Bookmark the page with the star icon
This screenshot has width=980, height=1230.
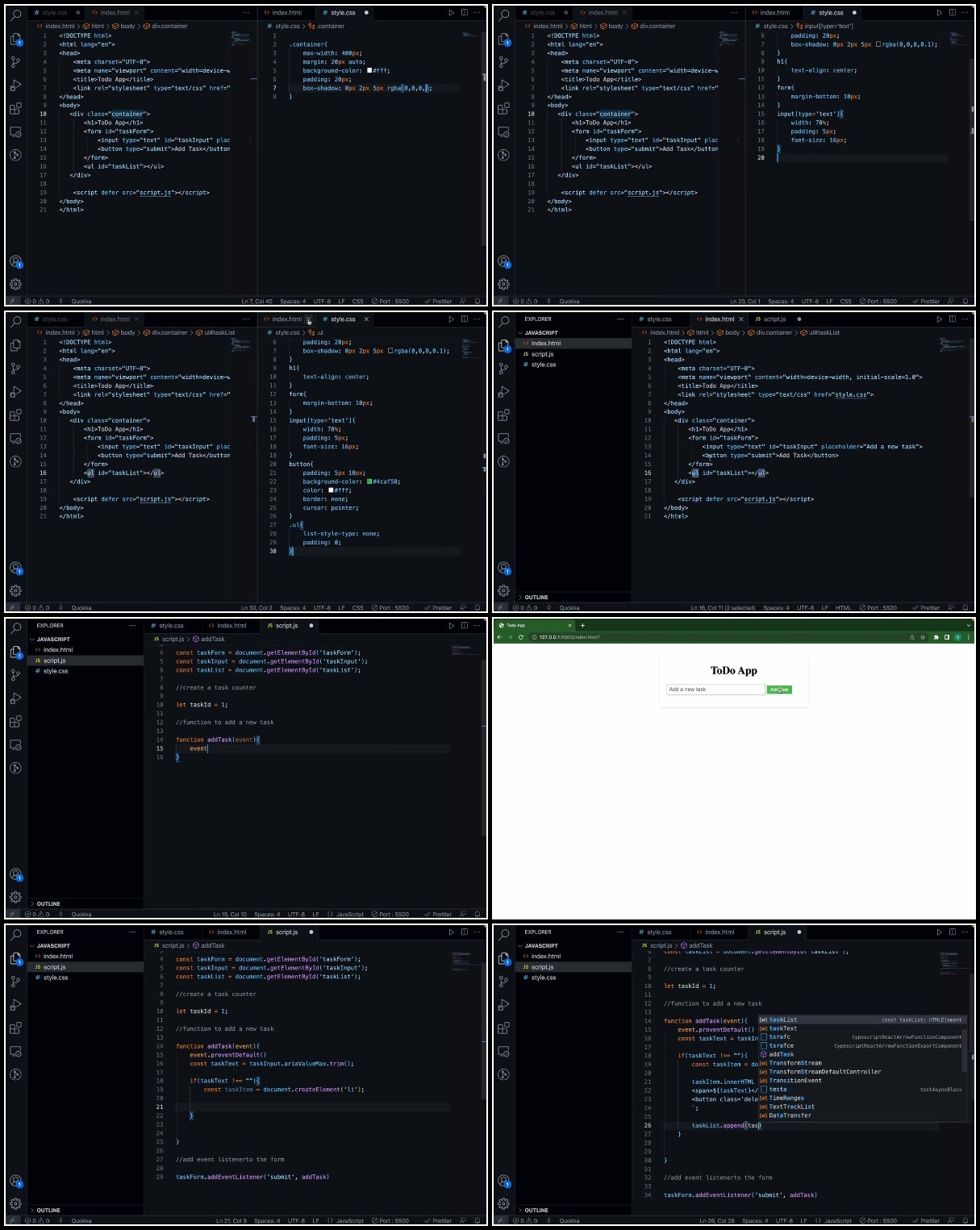tap(923, 637)
